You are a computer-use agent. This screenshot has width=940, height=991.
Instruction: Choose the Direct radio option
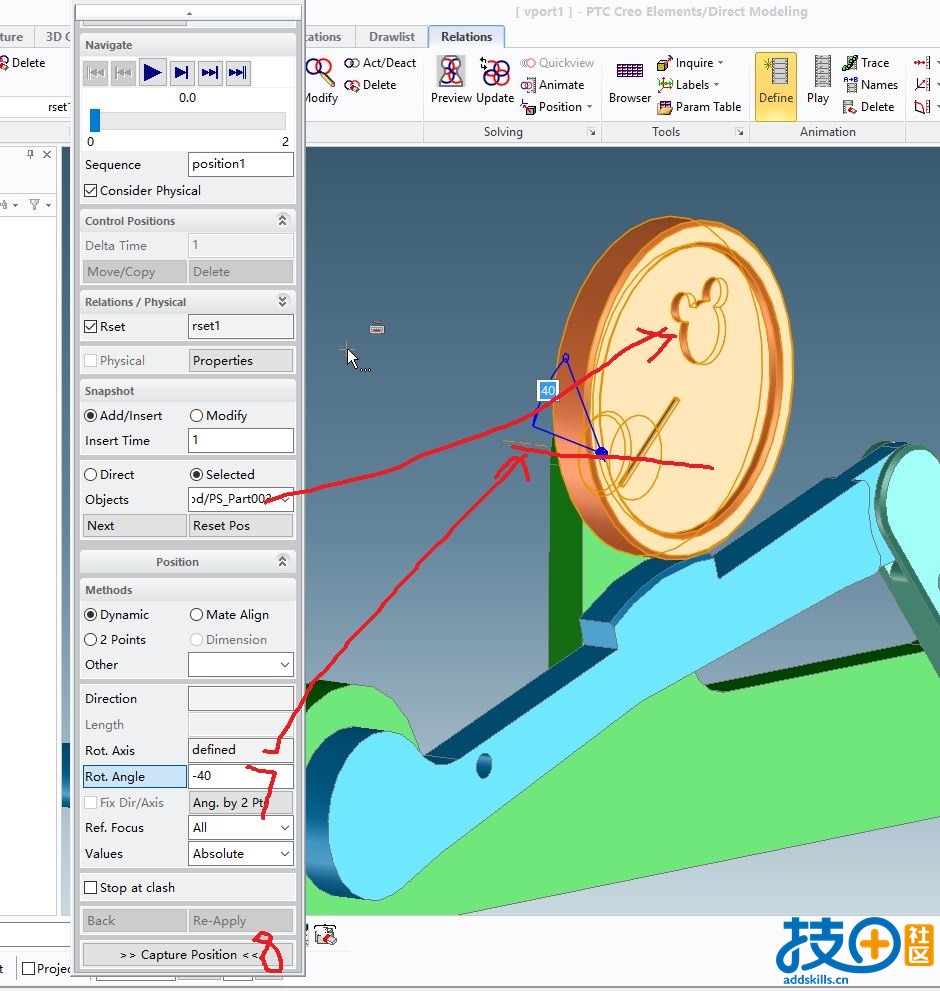click(91, 475)
